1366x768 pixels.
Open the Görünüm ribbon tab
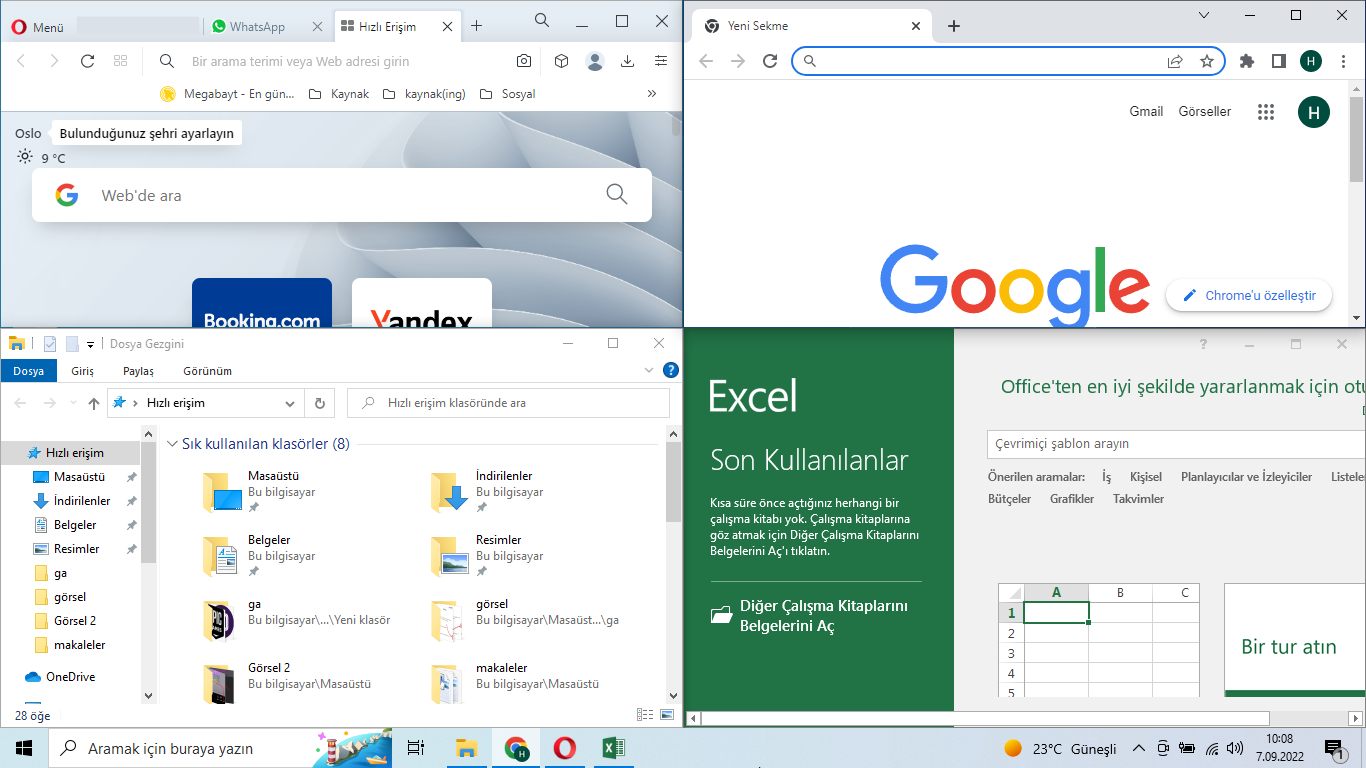coord(207,371)
